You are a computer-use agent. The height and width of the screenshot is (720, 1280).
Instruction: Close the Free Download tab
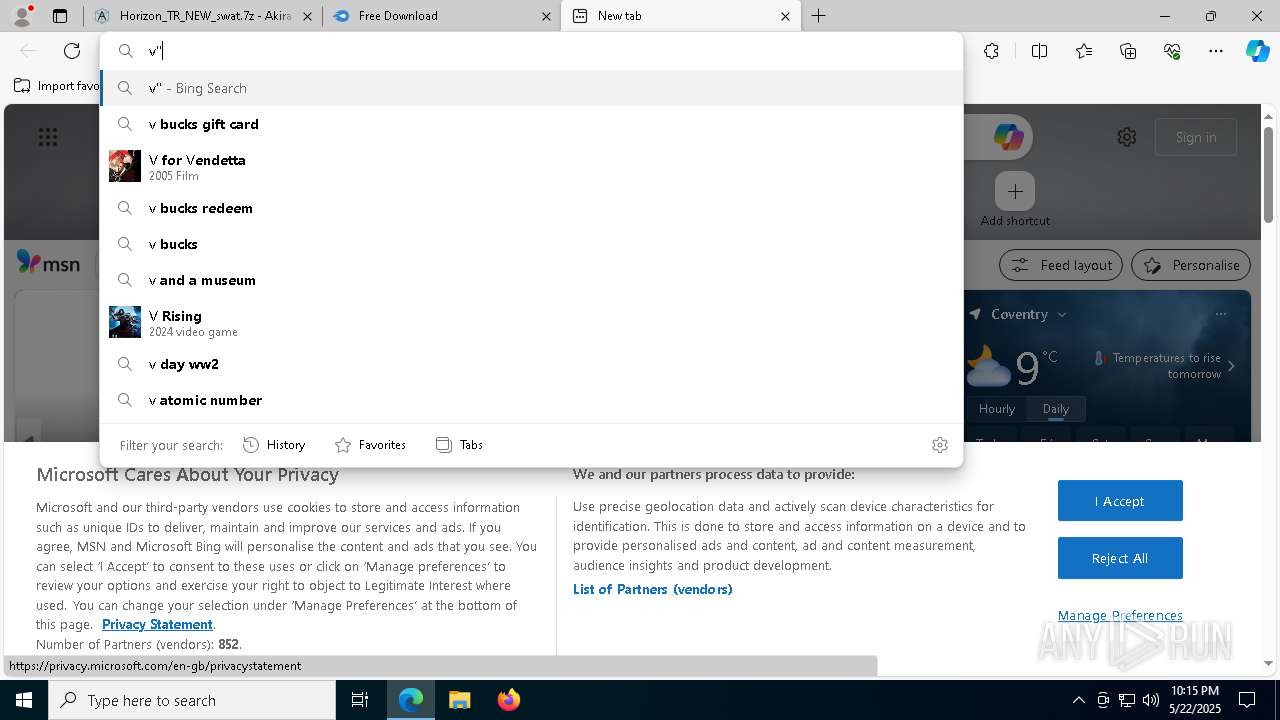[546, 16]
